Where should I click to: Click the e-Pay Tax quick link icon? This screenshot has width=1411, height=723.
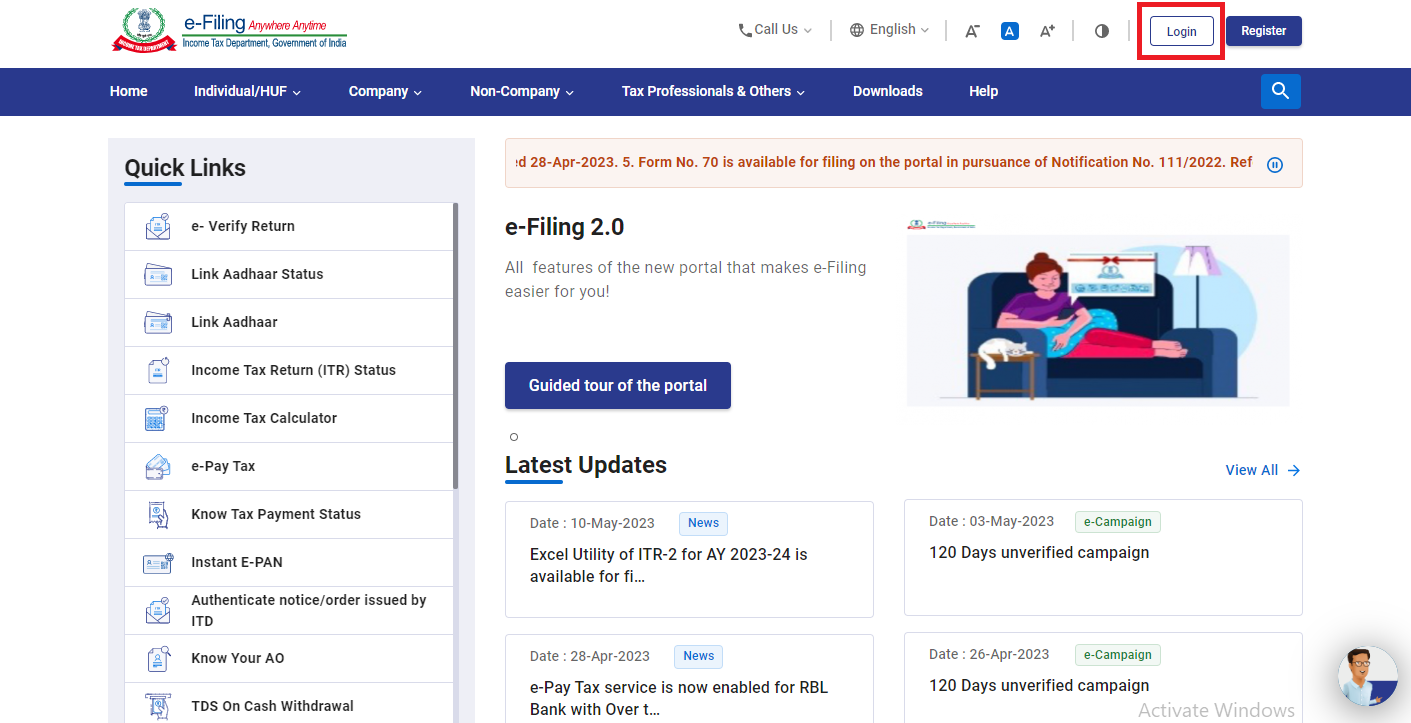tap(157, 466)
